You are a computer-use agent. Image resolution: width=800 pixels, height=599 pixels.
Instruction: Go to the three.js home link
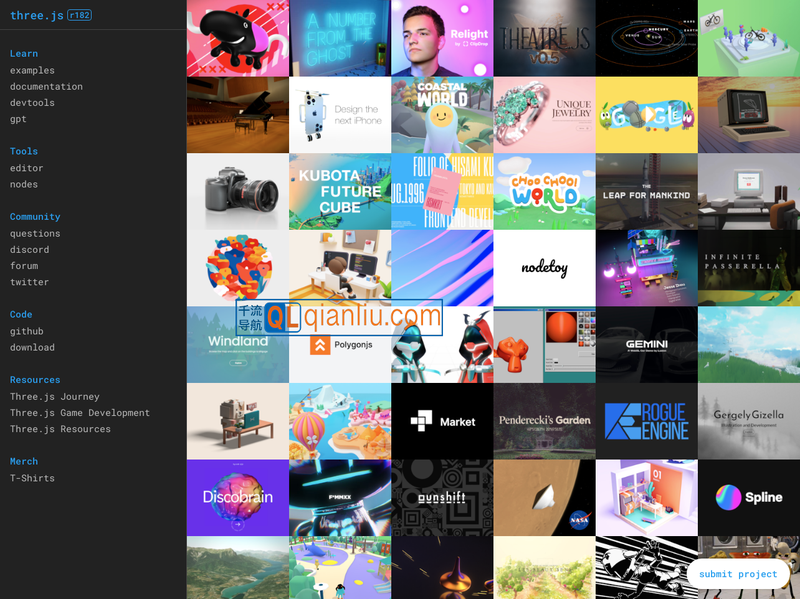point(35,15)
